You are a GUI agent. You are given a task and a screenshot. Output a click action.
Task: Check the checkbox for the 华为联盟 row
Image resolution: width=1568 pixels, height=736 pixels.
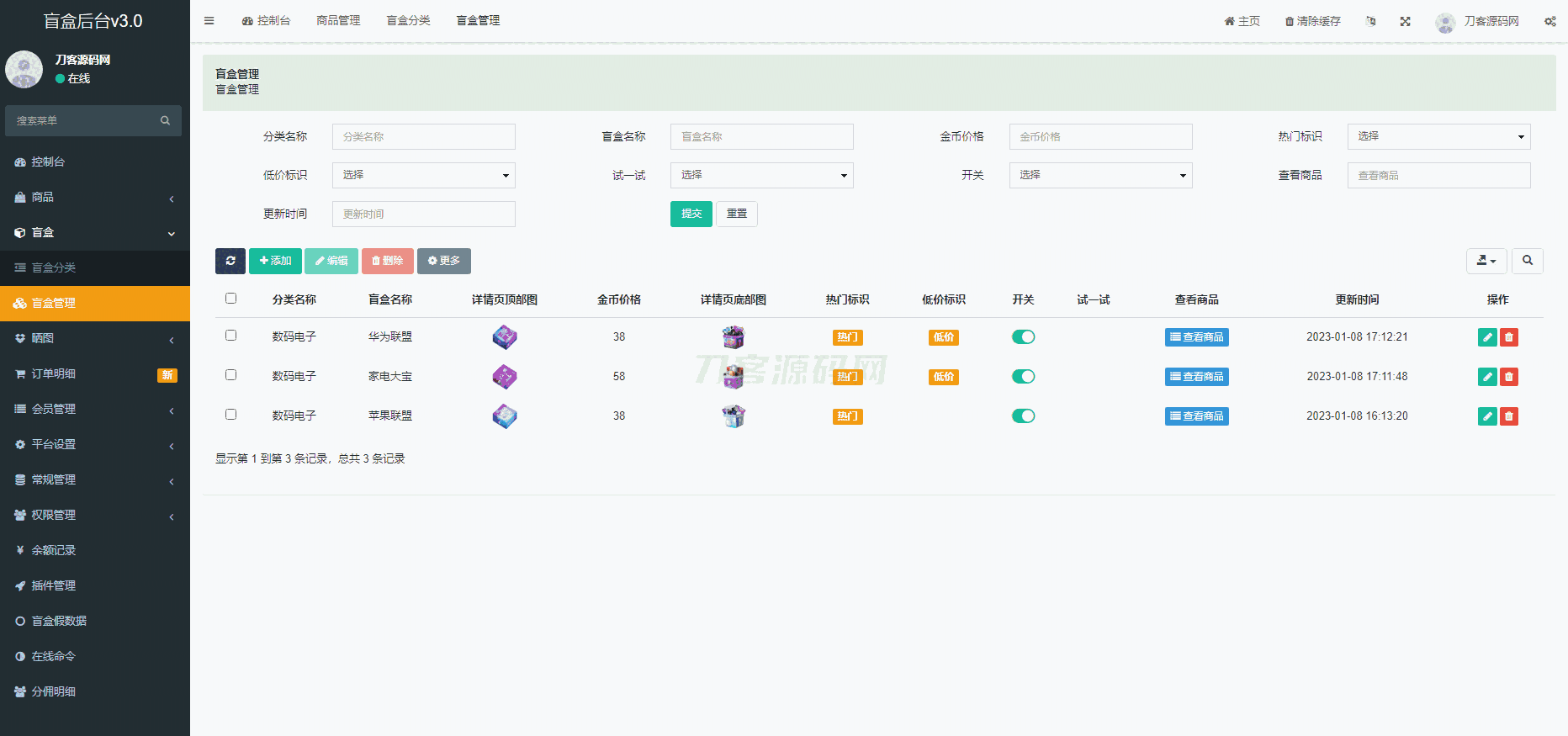coord(230,336)
